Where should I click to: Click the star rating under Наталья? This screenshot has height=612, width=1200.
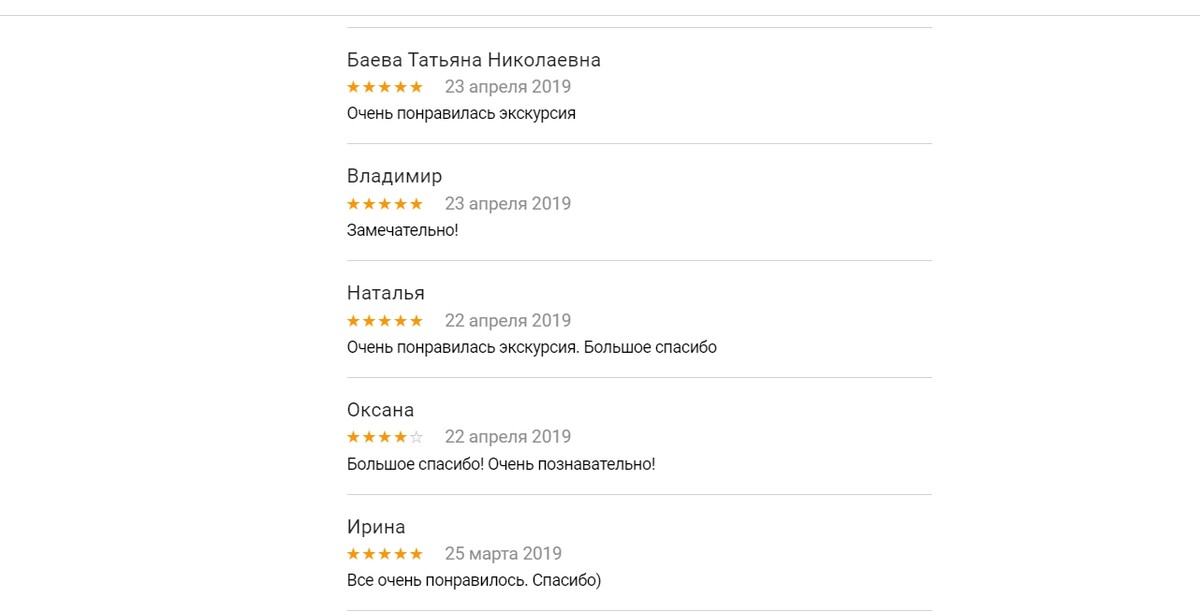(385, 321)
